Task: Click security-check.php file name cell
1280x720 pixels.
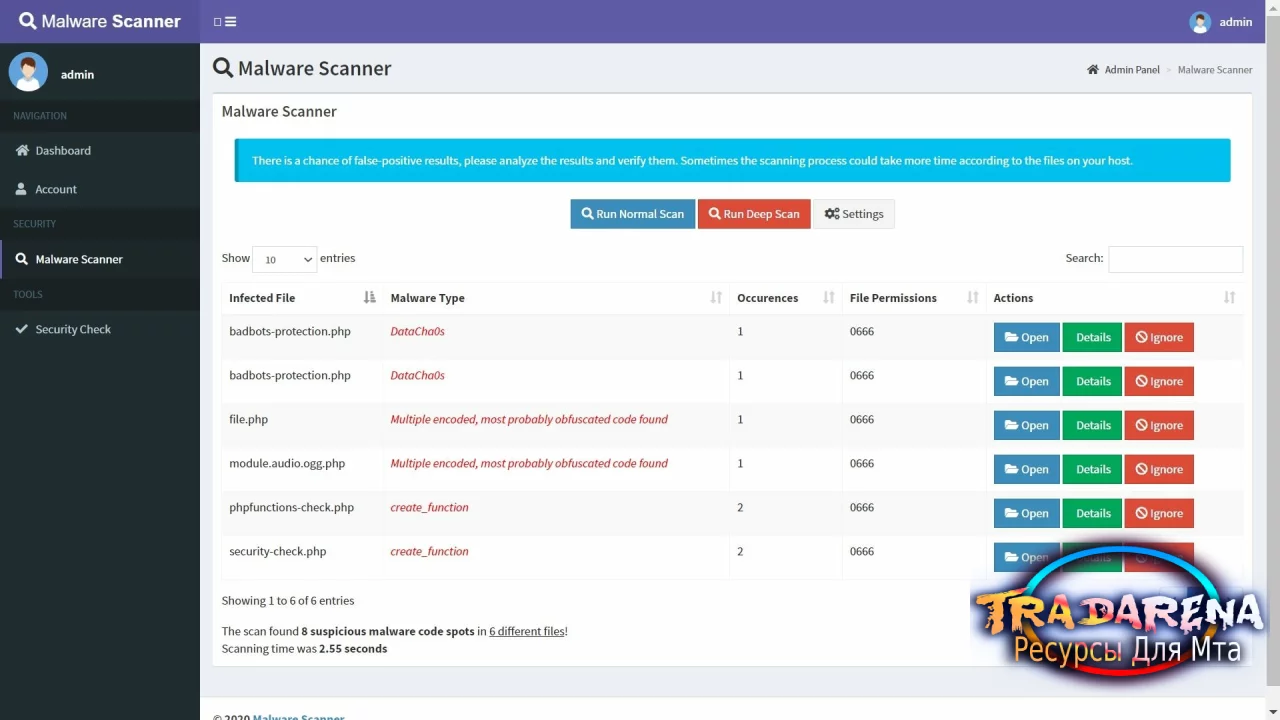Action: (x=278, y=551)
